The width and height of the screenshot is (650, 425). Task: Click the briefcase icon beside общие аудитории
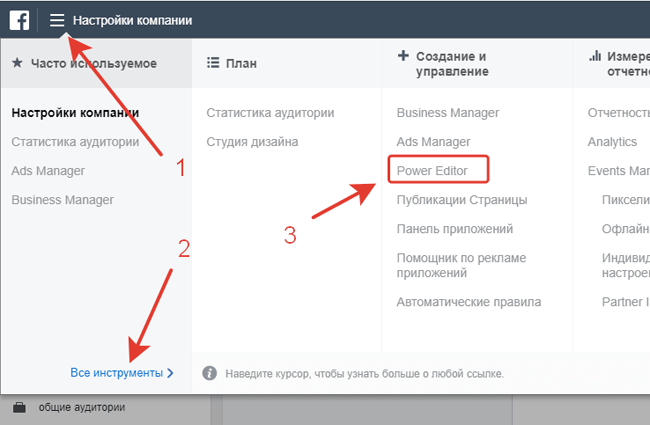(x=19, y=408)
